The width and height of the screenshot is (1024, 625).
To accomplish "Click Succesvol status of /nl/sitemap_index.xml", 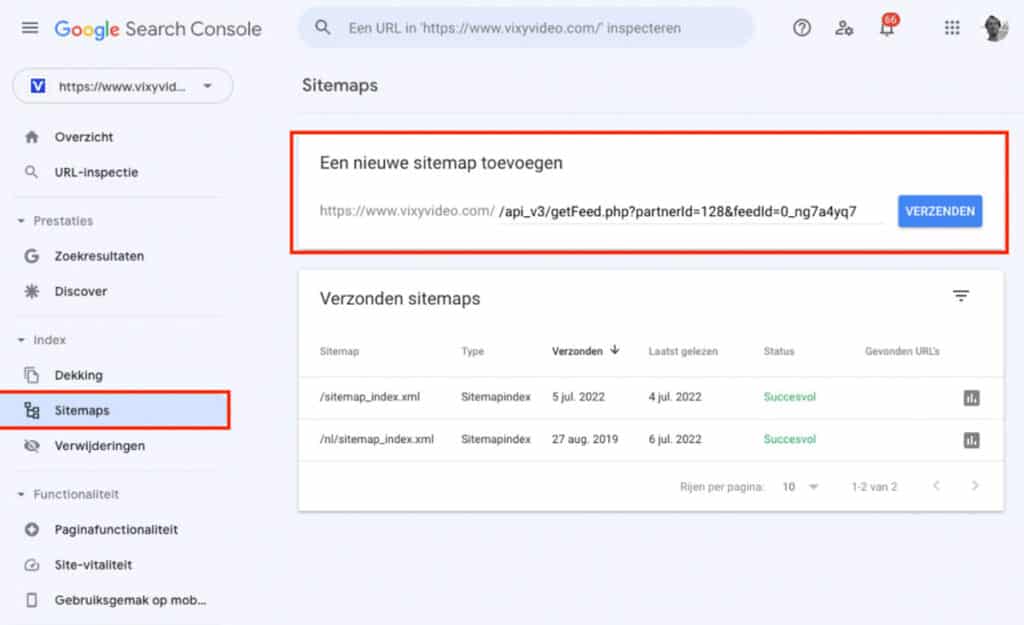I will coord(790,440).
